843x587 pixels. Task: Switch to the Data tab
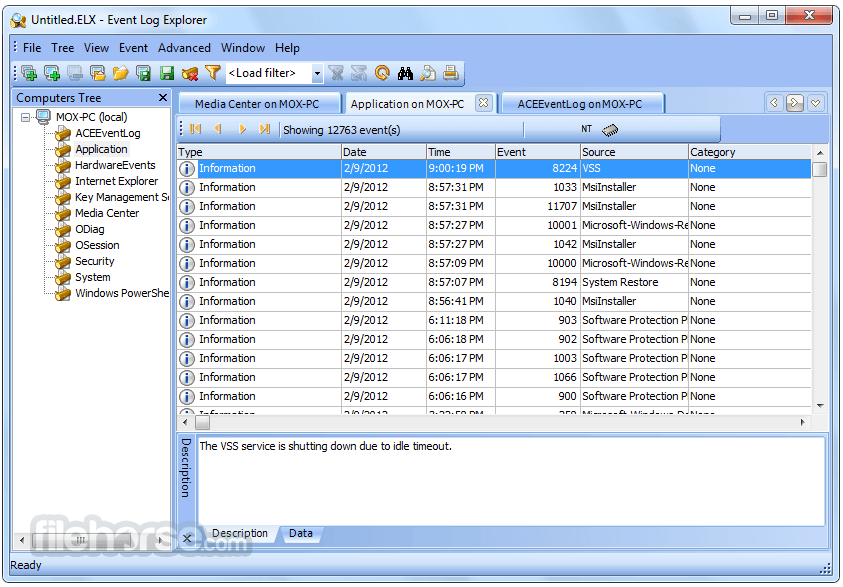[301, 533]
